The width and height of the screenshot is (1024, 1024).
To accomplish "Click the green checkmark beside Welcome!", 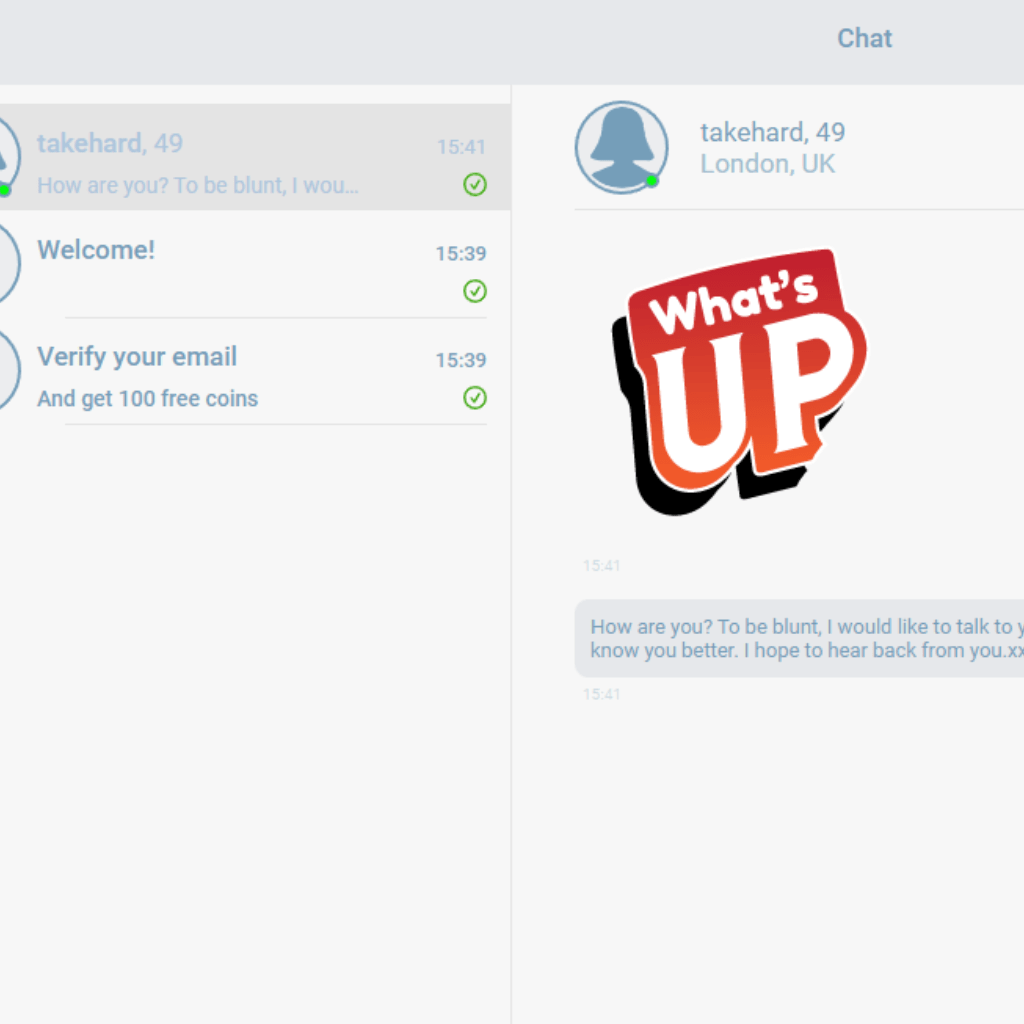I will pyautogui.click(x=475, y=291).
